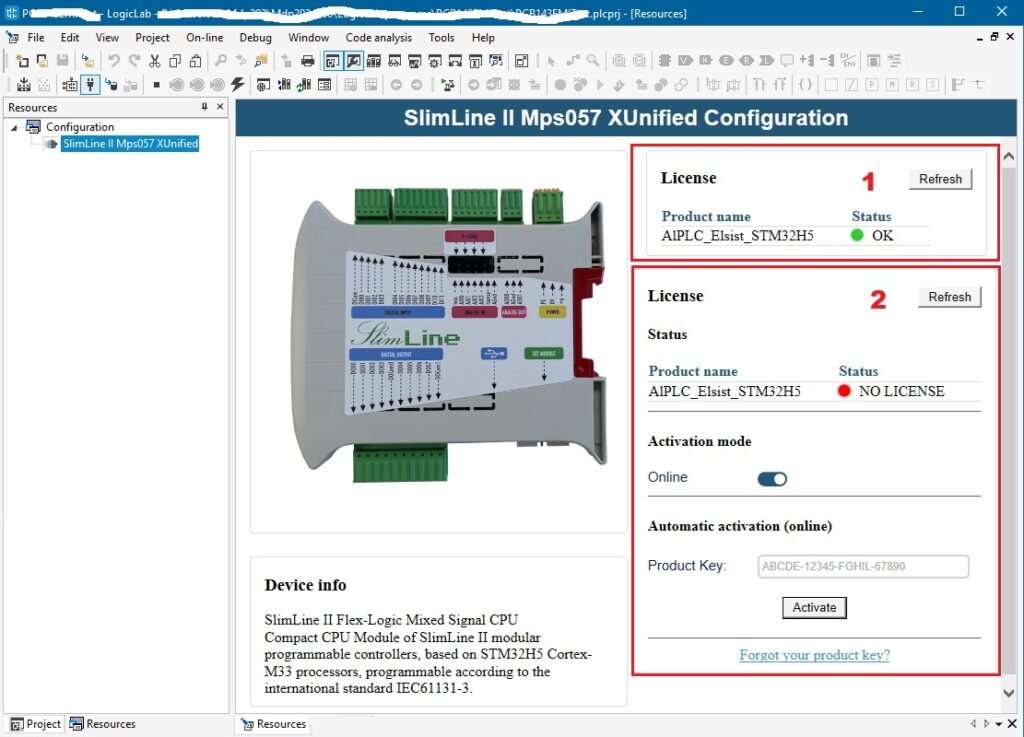Select SlimLine II Mps057 XUnified tree item

point(130,144)
